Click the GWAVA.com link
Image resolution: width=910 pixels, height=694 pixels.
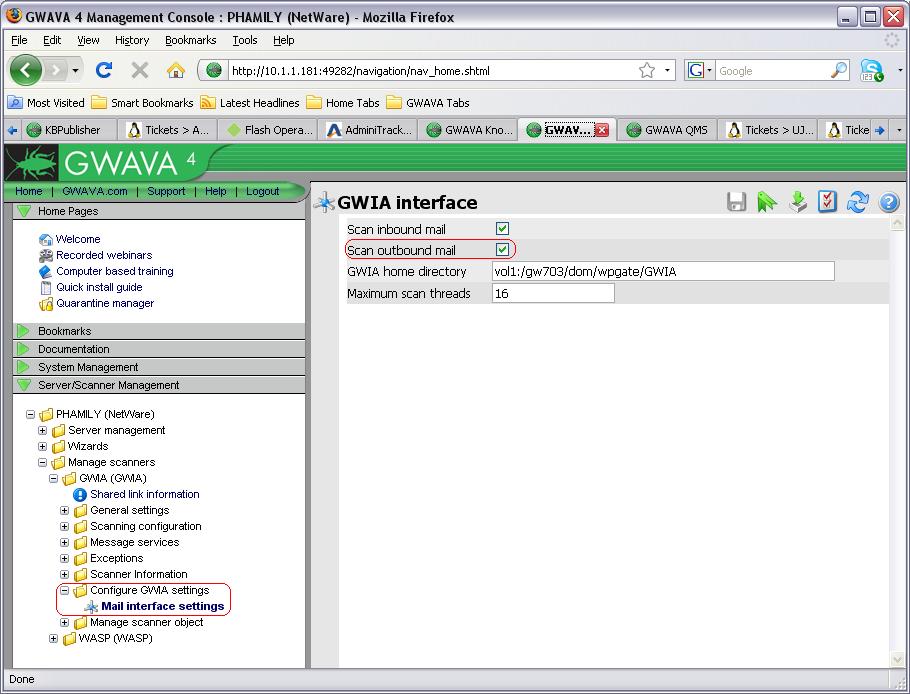click(95, 191)
